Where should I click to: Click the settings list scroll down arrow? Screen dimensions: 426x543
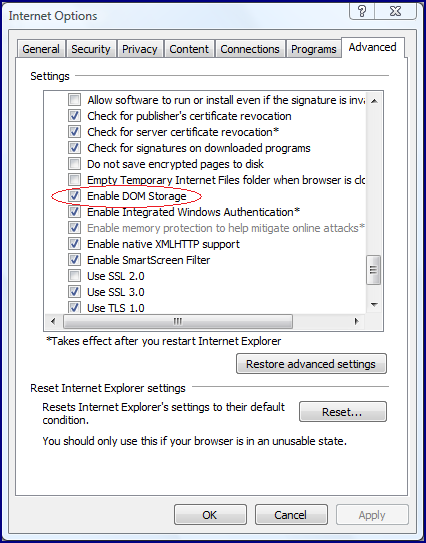pos(374,305)
